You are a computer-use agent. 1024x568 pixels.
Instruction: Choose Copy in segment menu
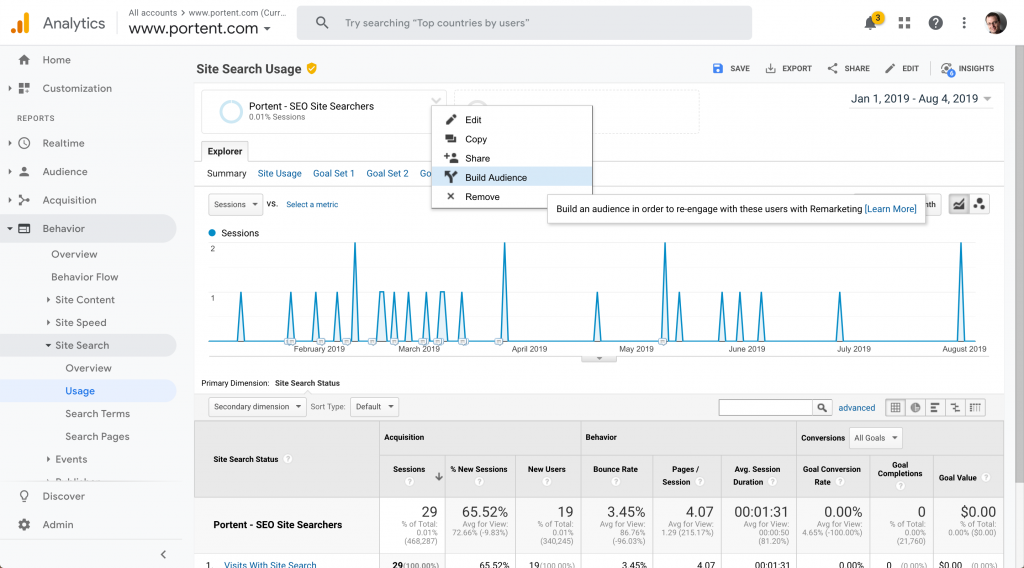click(x=512, y=139)
